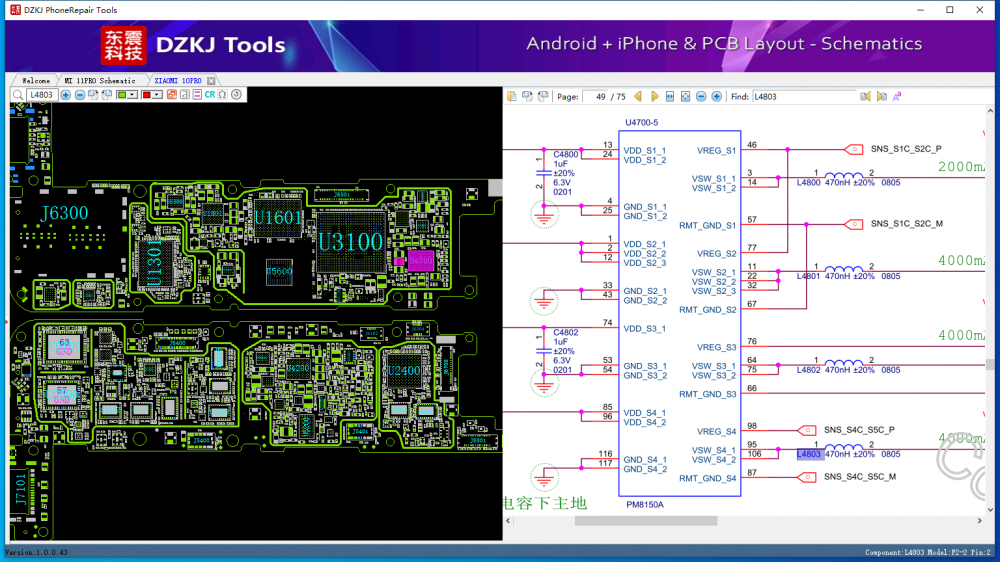Select the XIAOMI 10PRO tab
The width and height of the screenshot is (1000, 562).
(x=178, y=81)
